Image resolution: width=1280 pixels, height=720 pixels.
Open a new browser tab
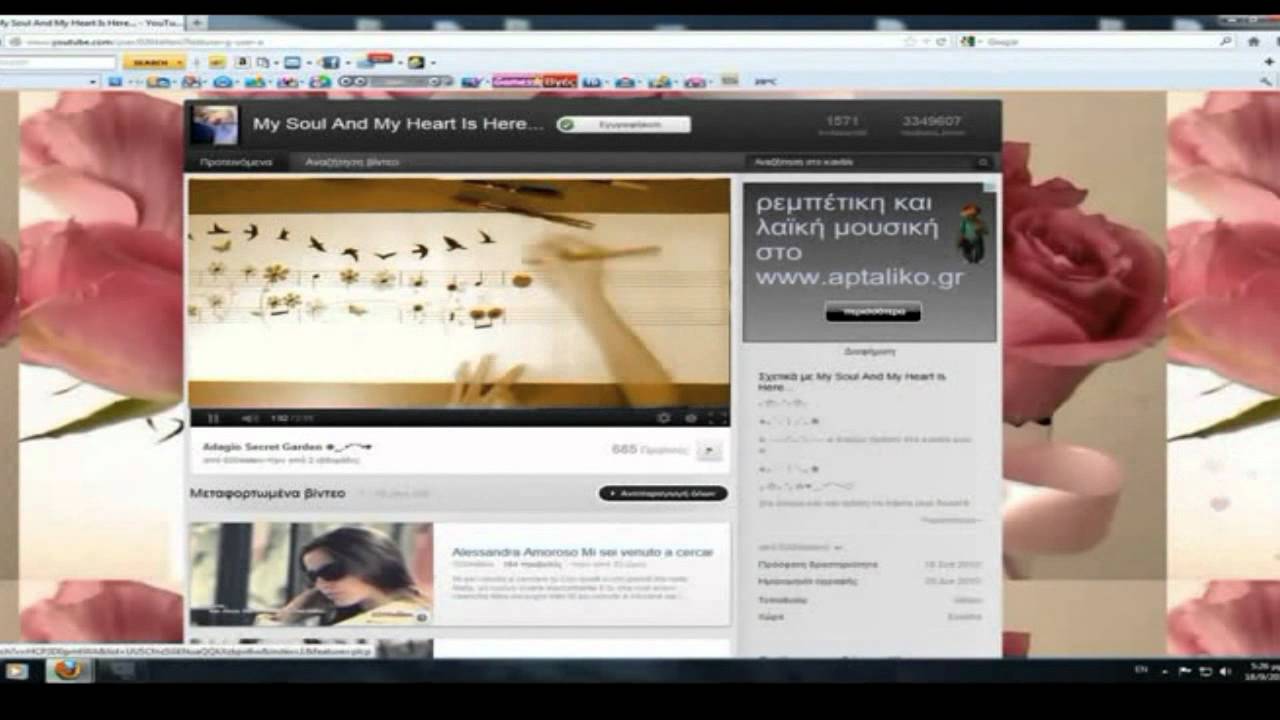coord(197,22)
